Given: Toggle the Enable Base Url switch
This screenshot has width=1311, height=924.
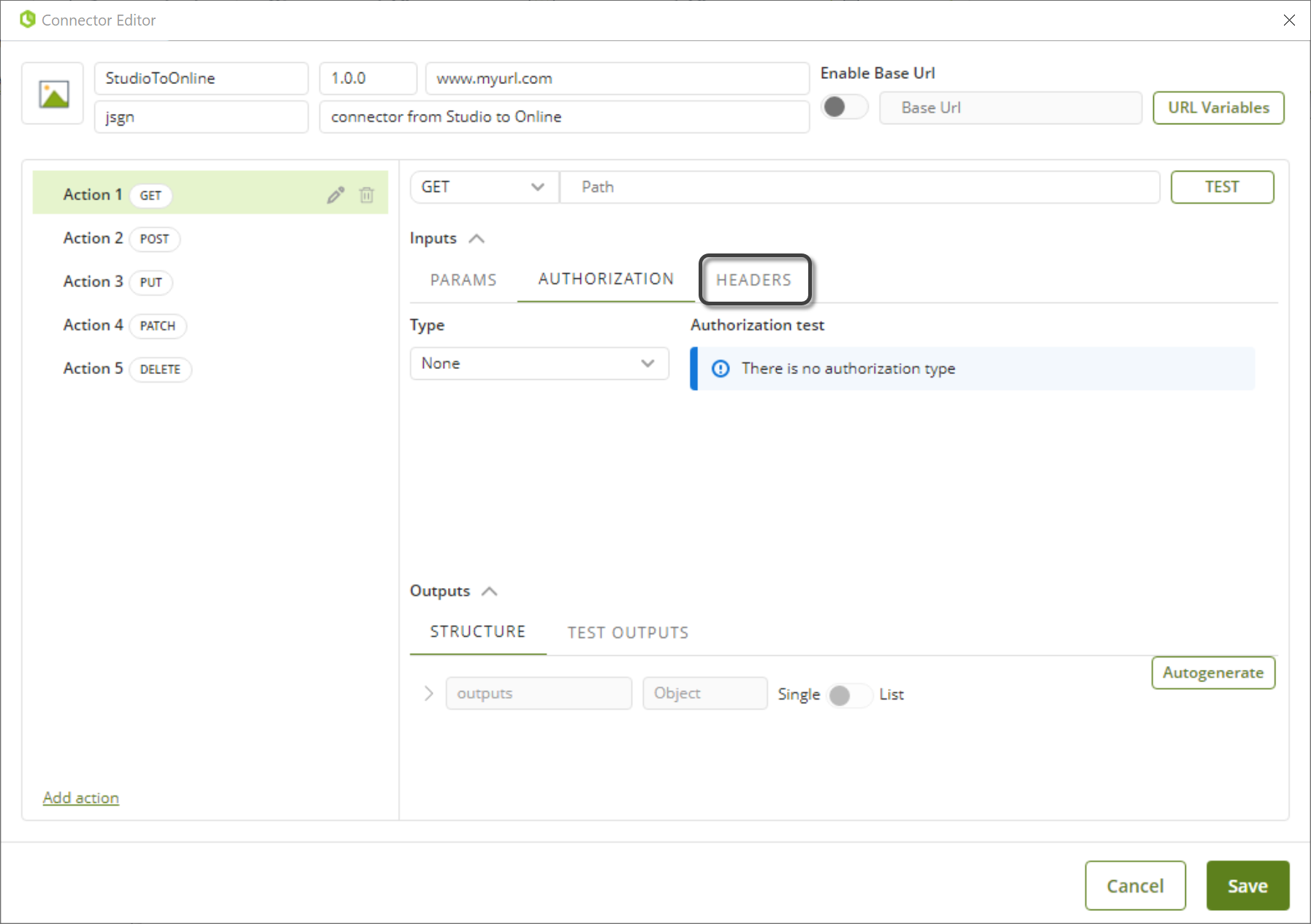Looking at the screenshot, I should [844, 107].
